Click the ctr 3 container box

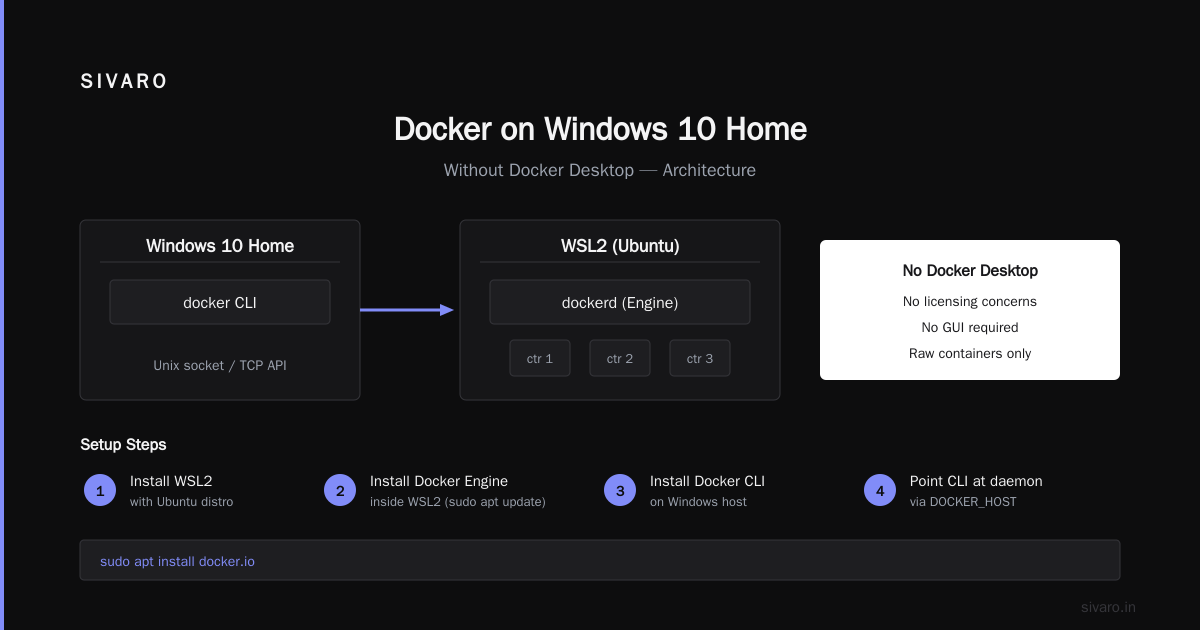pyautogui.click(x=700, y=358)
